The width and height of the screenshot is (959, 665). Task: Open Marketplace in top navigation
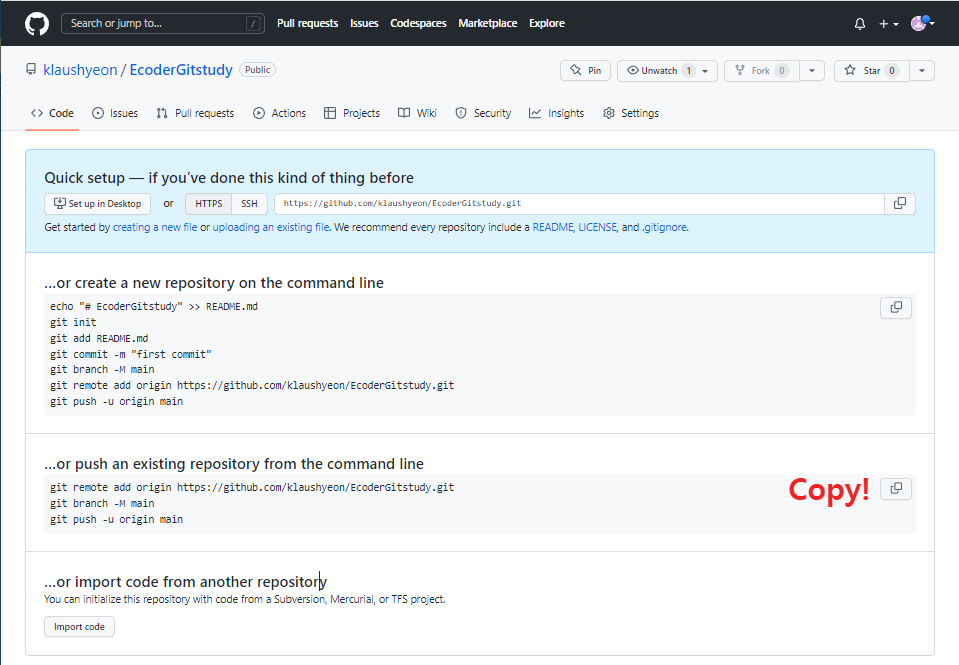tap(487, 23)
